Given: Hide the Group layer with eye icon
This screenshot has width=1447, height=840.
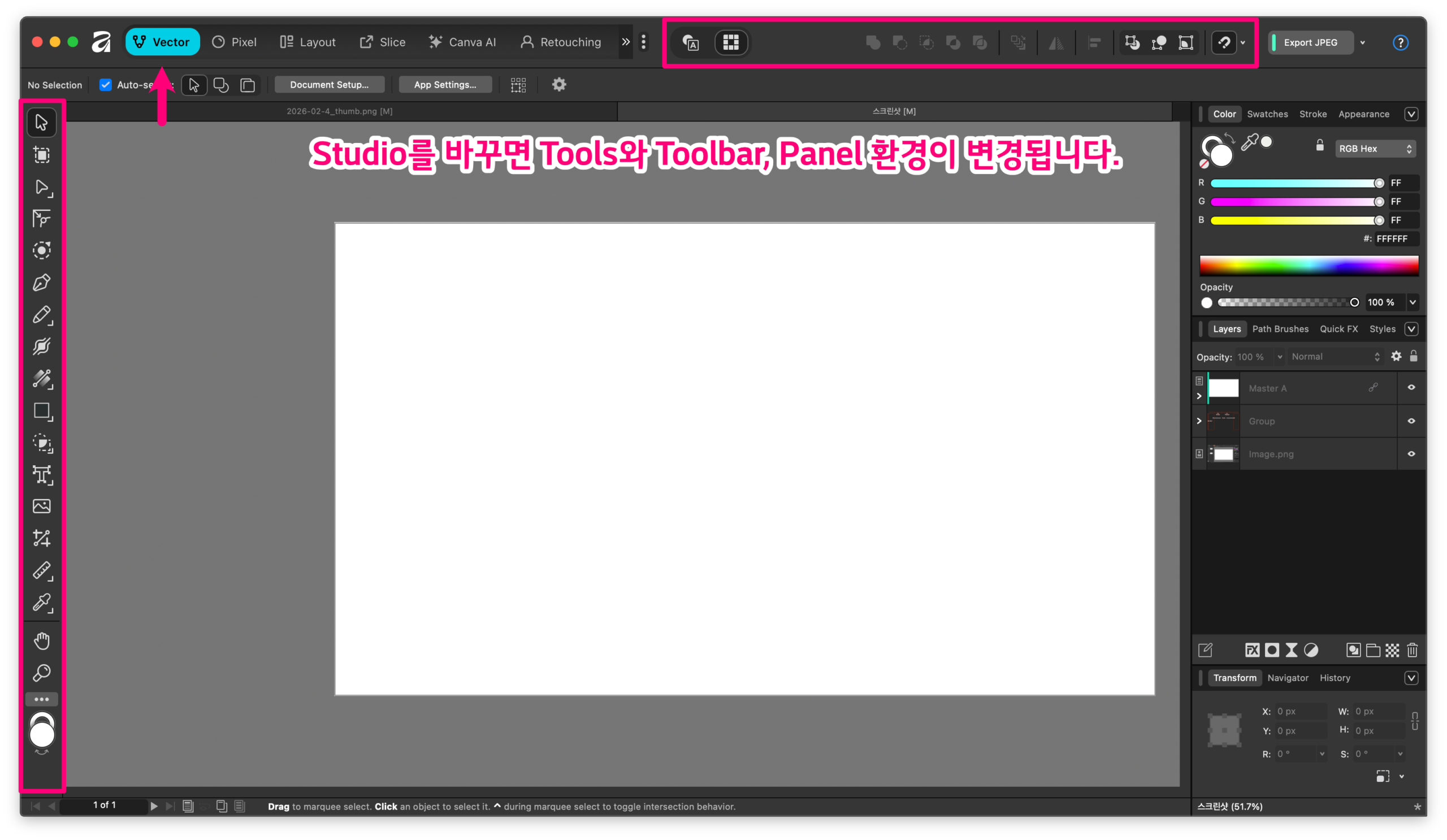Looking at the screenshot, I should pyautogui.click(x=1411, y=421).
